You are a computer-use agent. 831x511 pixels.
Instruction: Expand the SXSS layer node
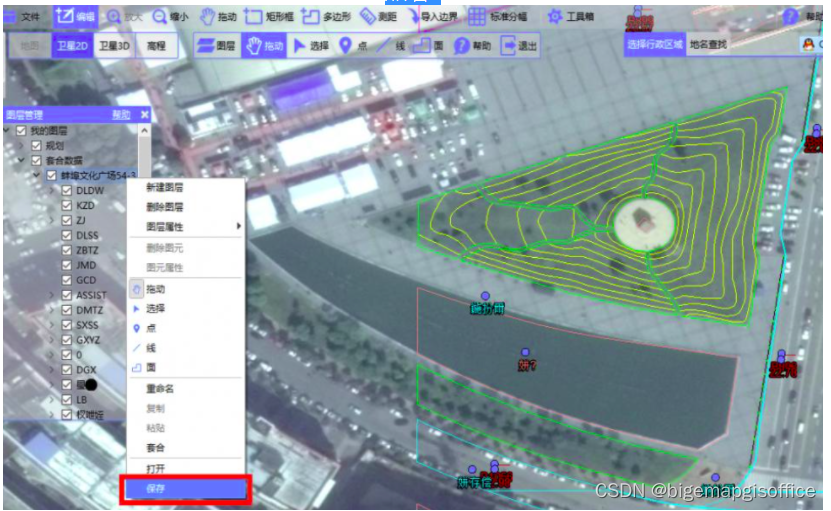52,325
